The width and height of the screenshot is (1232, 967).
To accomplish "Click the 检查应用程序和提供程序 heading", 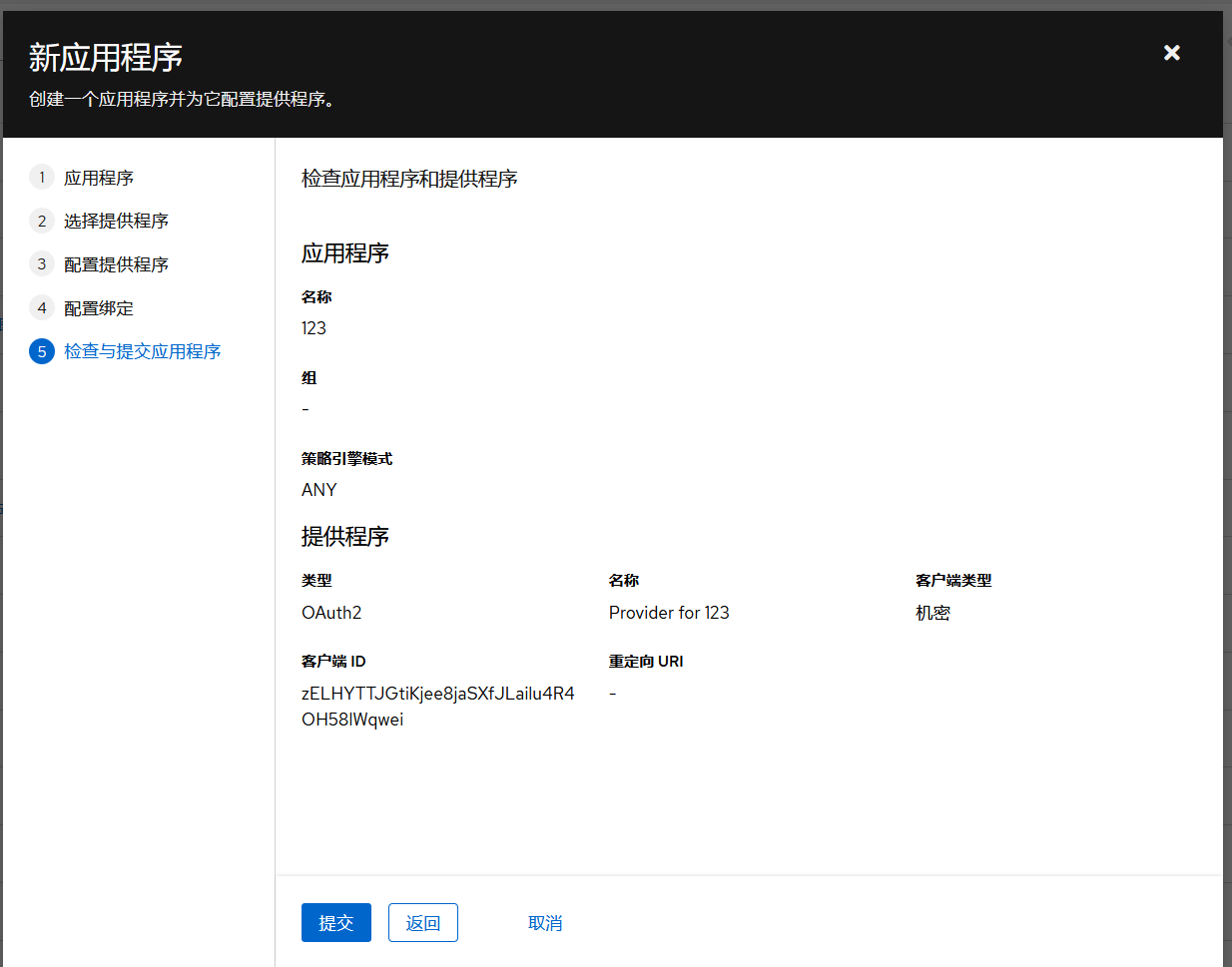I will pos(409,179).
